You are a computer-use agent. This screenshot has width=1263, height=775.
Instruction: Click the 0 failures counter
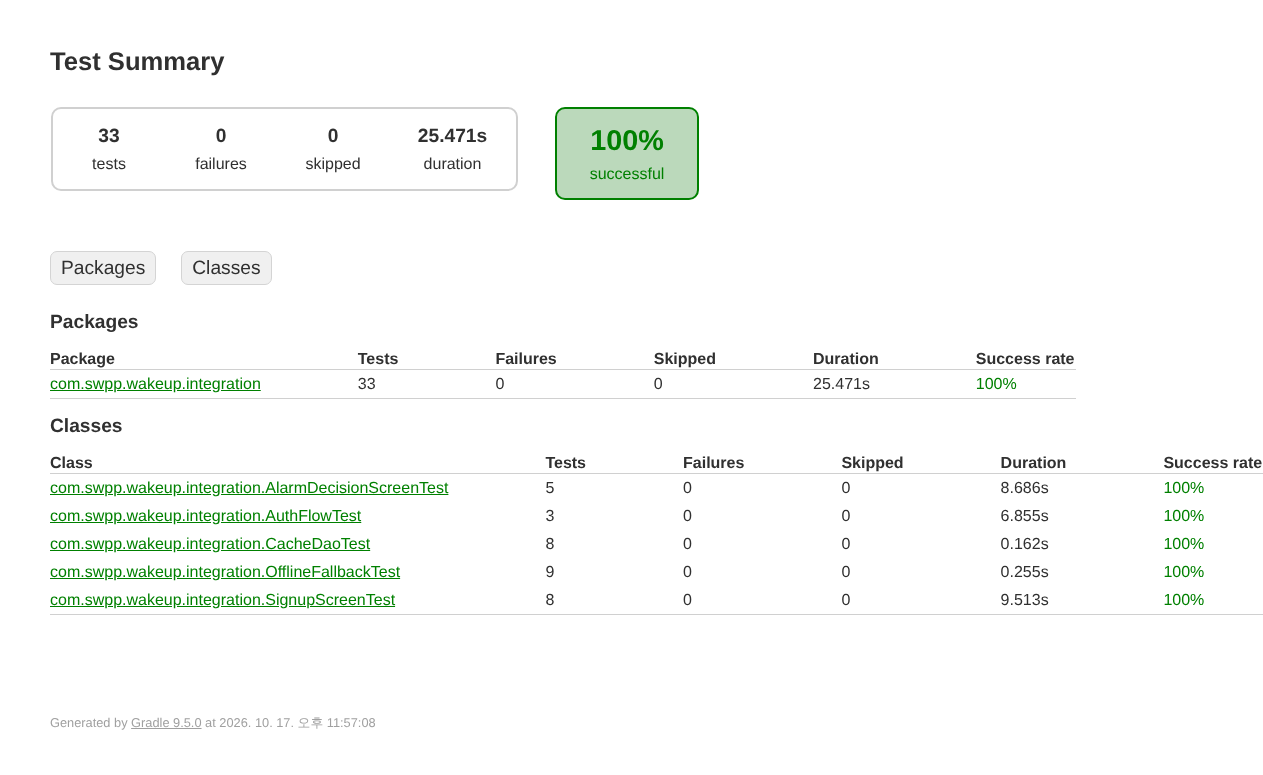(221, 149)
